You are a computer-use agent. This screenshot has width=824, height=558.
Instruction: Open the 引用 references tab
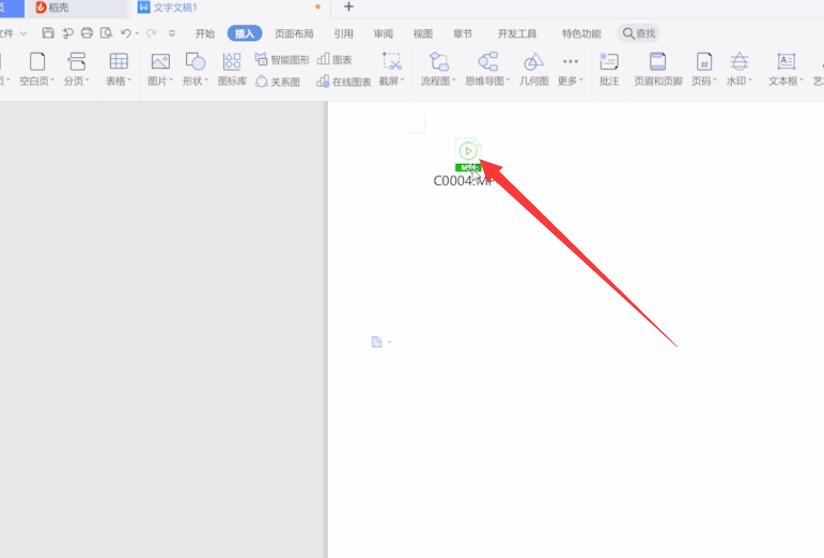(x=344, y=34)
